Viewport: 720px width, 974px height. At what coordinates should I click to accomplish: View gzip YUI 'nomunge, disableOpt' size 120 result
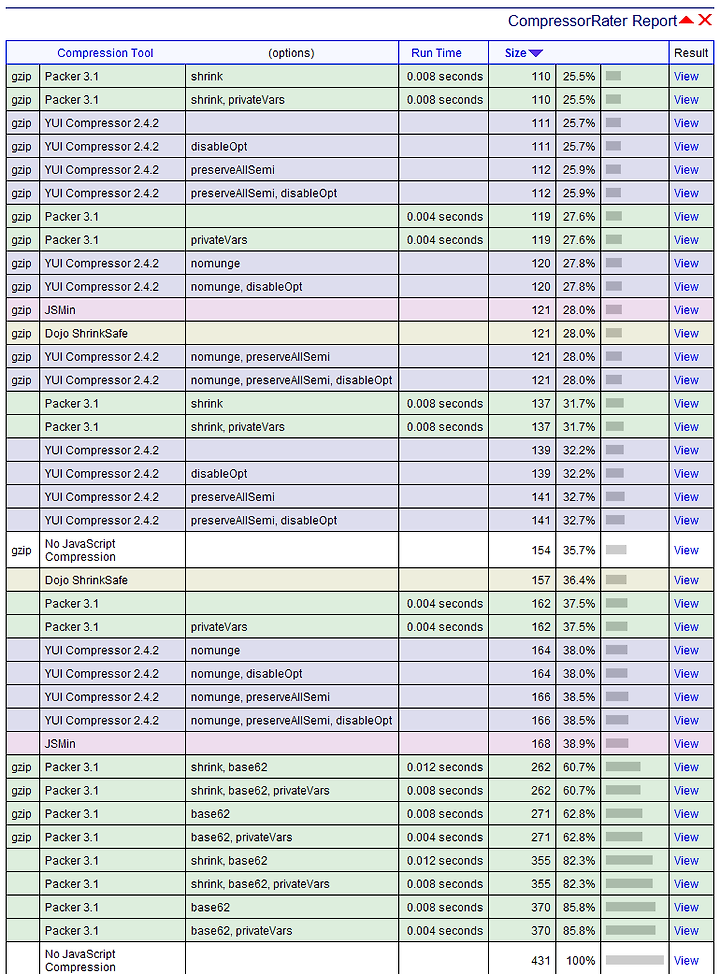pyautogui.click(x=686, y=286)
